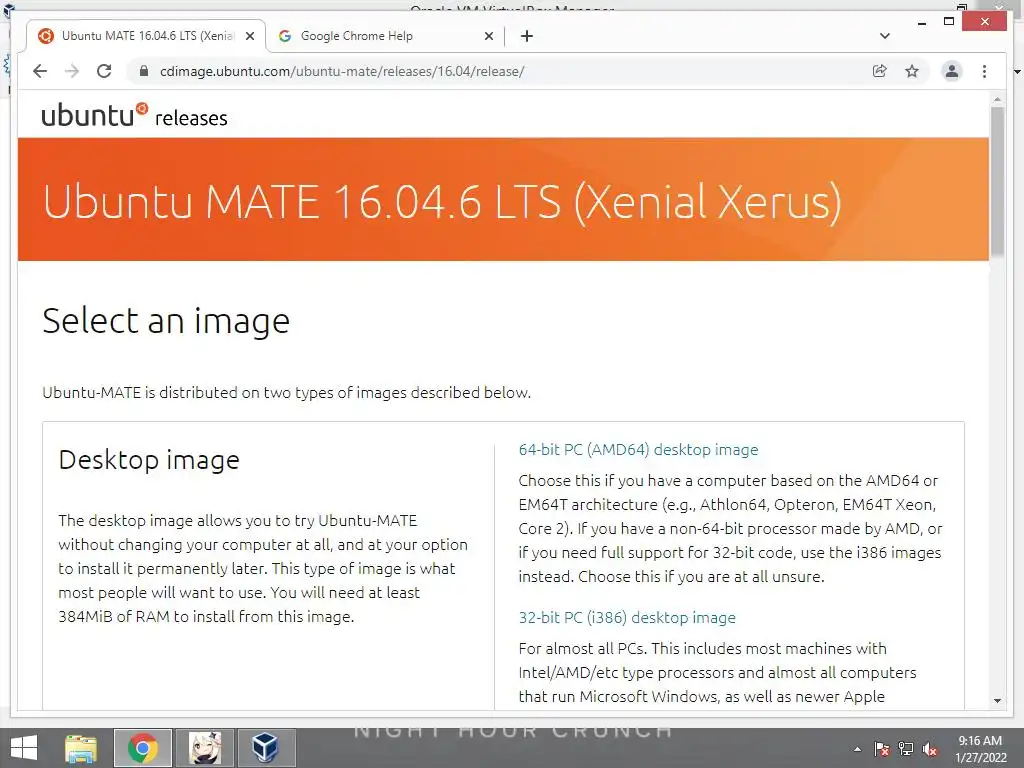Show hidden system tray icons
The width and height of the screenshot is (1024, 768).
click(857, 750)
